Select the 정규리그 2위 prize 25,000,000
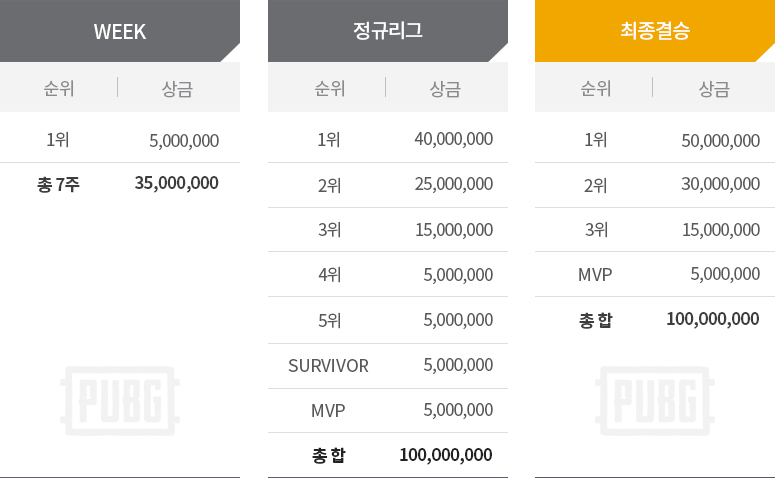The height and width of the screenshot is (478, 775). (x=453, y=184)
